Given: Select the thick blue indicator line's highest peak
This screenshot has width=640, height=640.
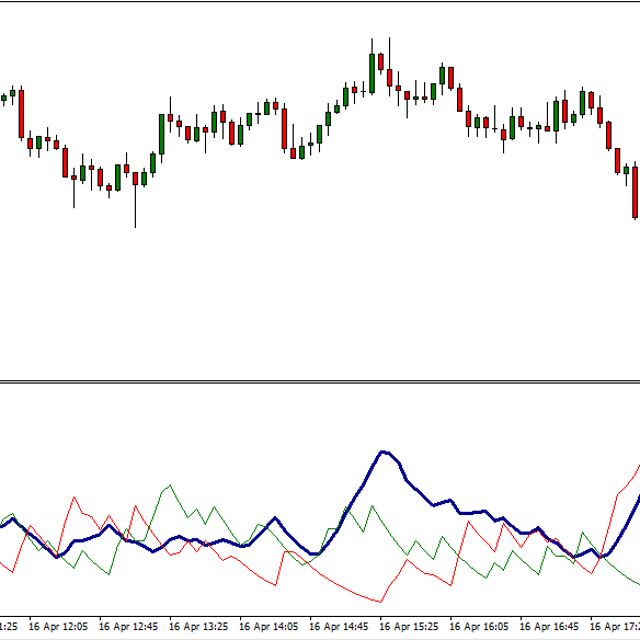Looking at the screenshot, I should pyautogui.click(x=382, y=452).
